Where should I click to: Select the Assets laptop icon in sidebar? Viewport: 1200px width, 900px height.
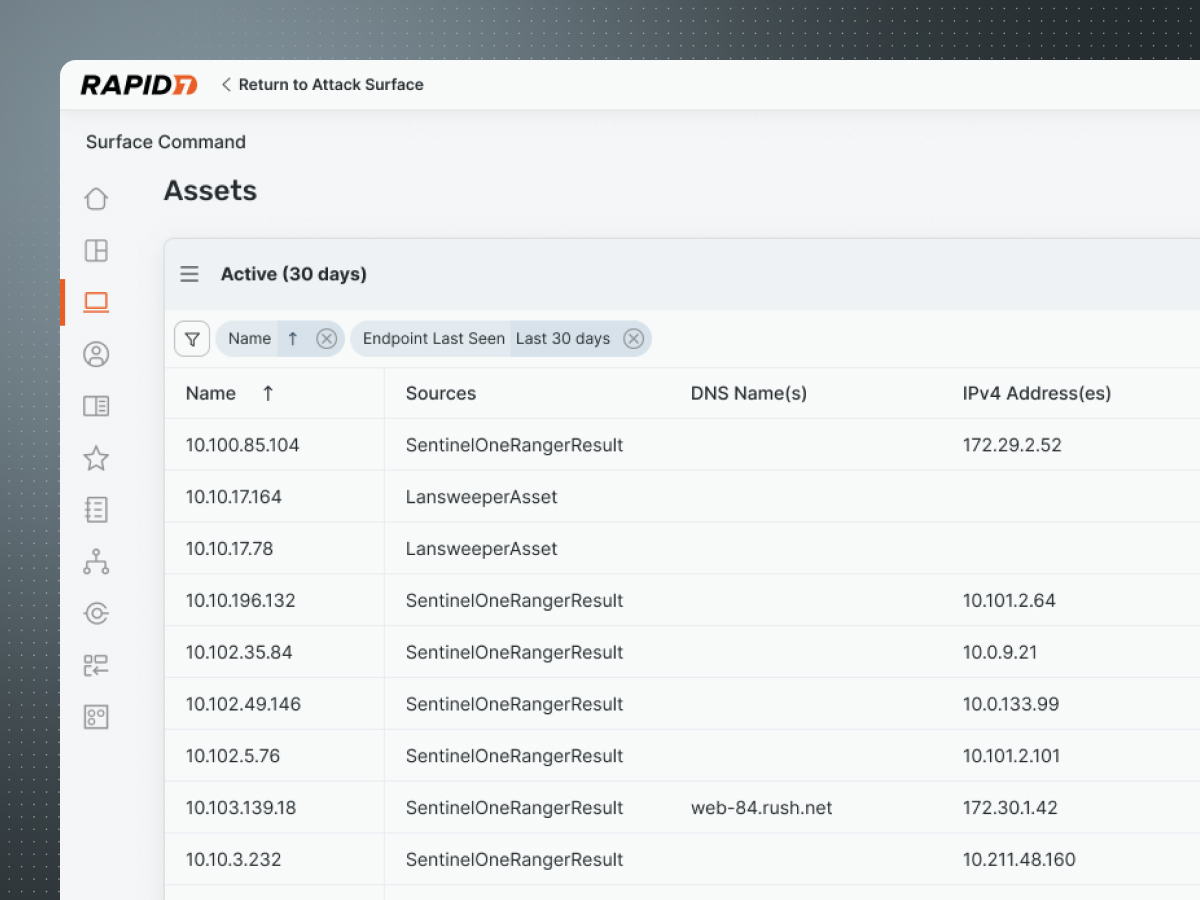[96, 302]
